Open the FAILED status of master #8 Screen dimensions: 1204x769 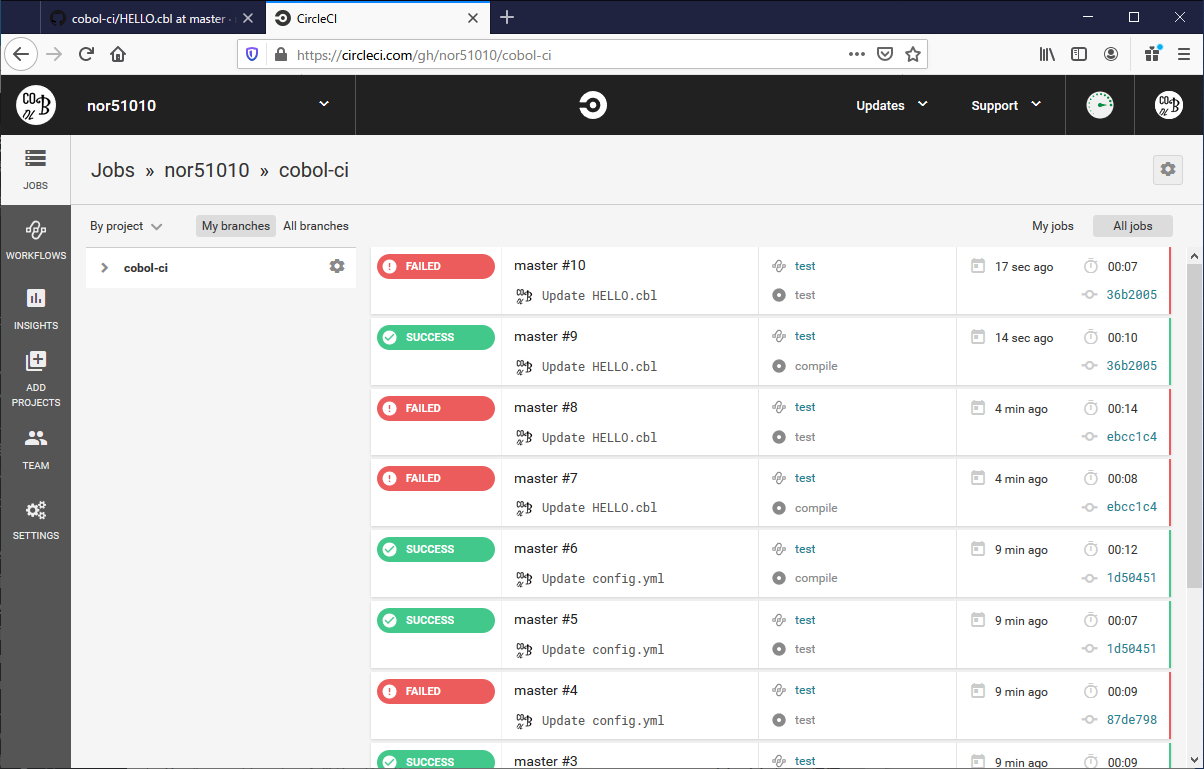pyautogui.click(x=436, y=408)
